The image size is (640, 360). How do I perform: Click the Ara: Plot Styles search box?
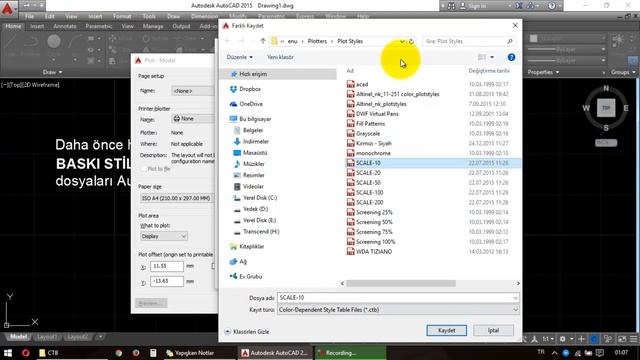point(464,41)
